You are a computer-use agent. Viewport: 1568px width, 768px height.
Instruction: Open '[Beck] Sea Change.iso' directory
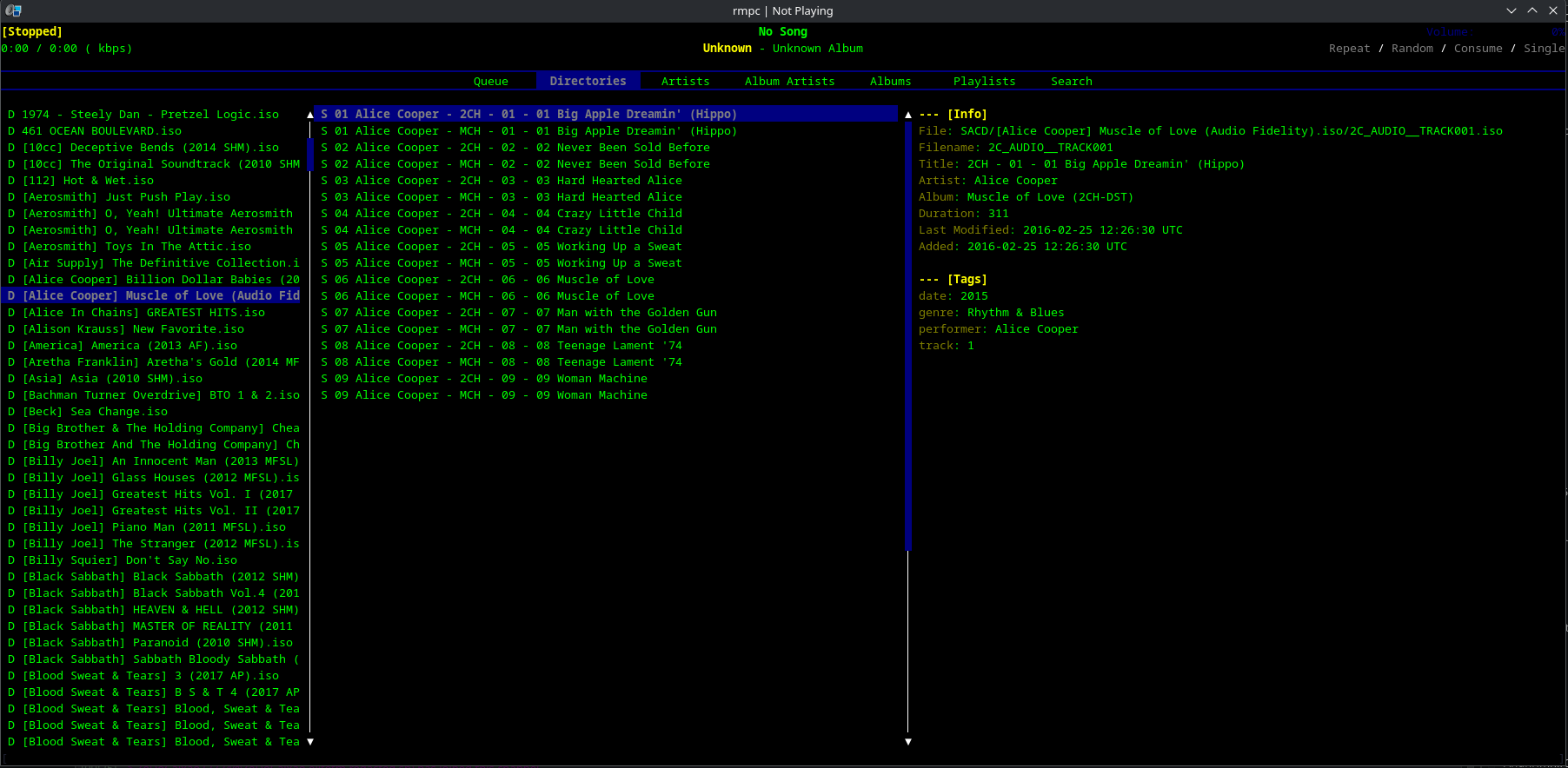[154, 412]
